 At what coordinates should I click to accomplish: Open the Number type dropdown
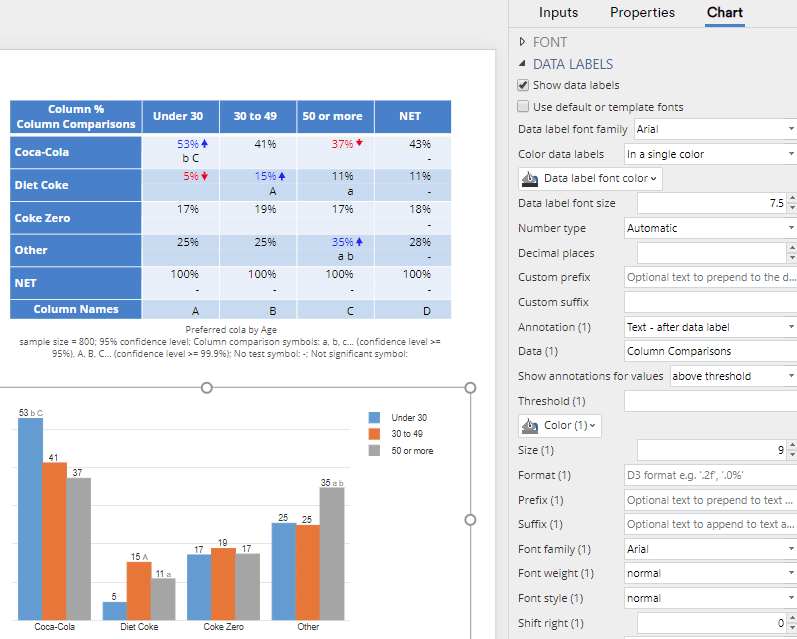point(709,228)
